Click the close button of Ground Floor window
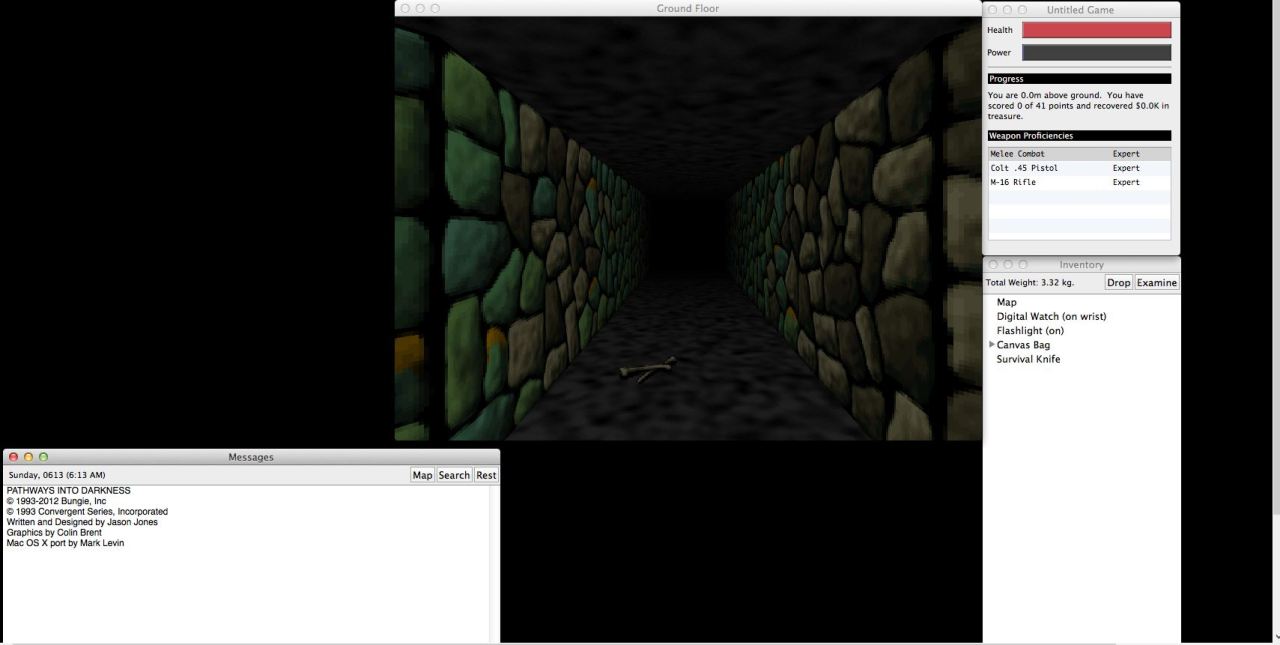1280x645 pixels. [x=405, y=9]
